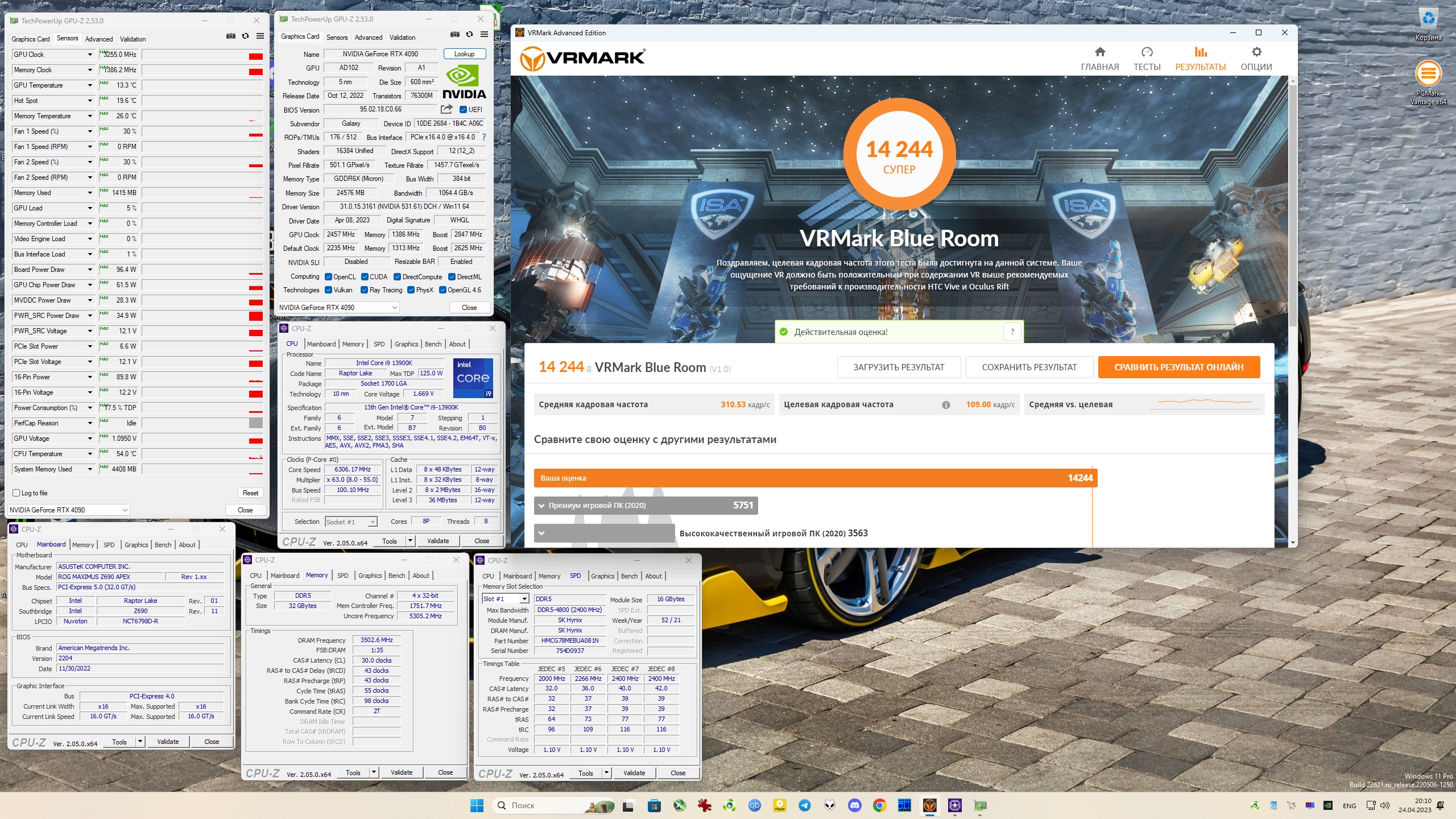The height and width of the screenshot is (819, 1456).
Task: Open the GPU Clock sensor dropdown
Action: click(90, 55)
